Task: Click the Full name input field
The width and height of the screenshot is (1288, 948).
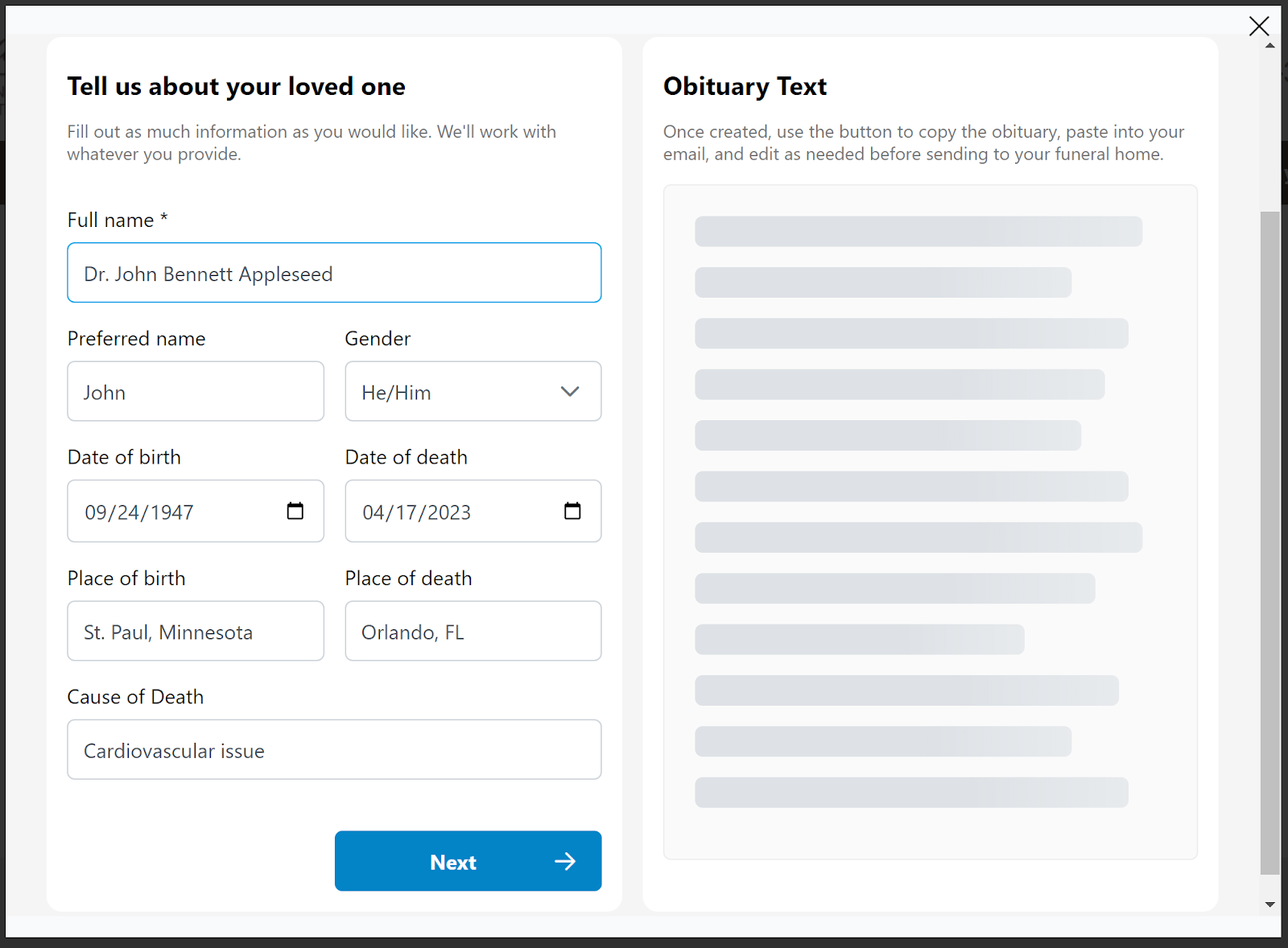Action: [334, 274]
